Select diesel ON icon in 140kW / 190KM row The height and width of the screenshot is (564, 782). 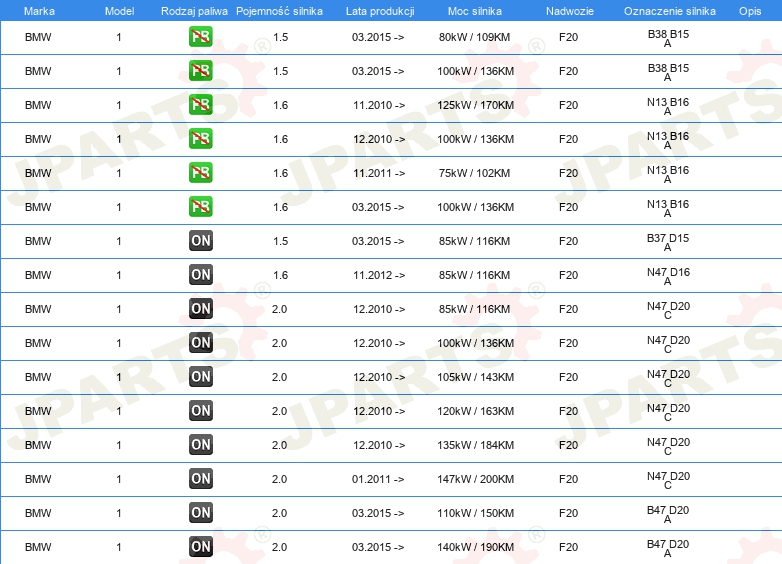pos(200,547)
